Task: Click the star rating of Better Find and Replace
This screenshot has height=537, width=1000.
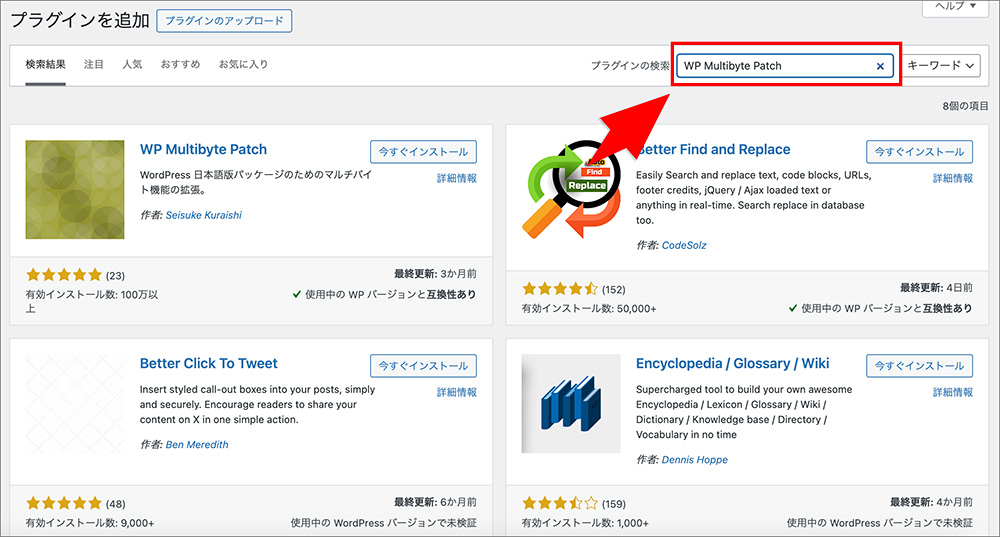Action: point(560,290)
